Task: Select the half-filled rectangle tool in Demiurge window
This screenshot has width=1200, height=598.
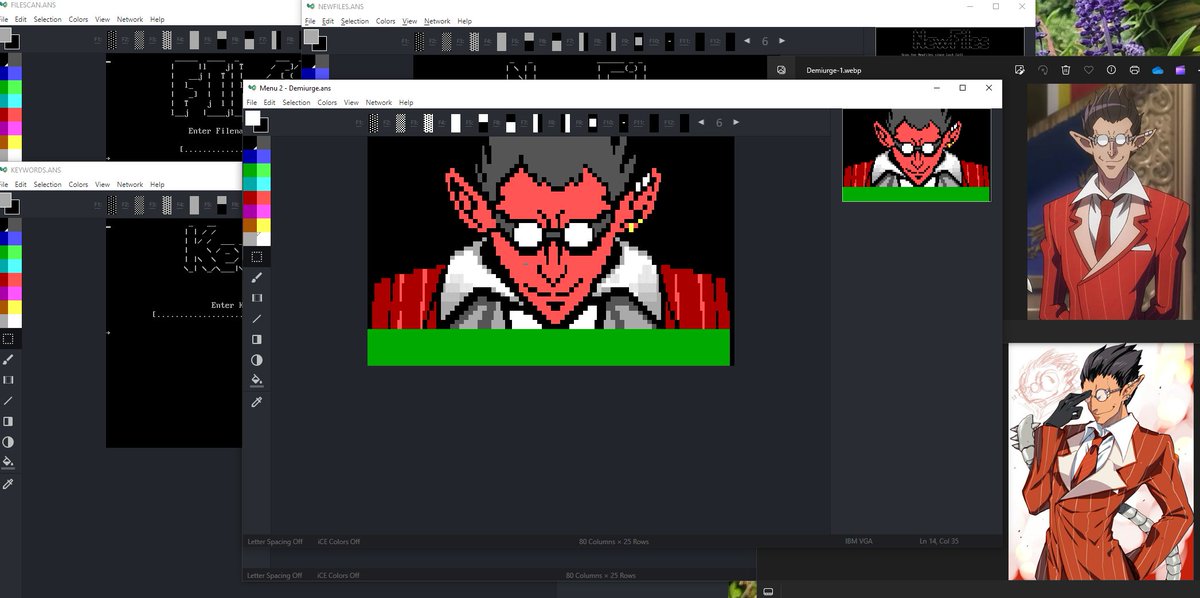Action: point(257,339)
